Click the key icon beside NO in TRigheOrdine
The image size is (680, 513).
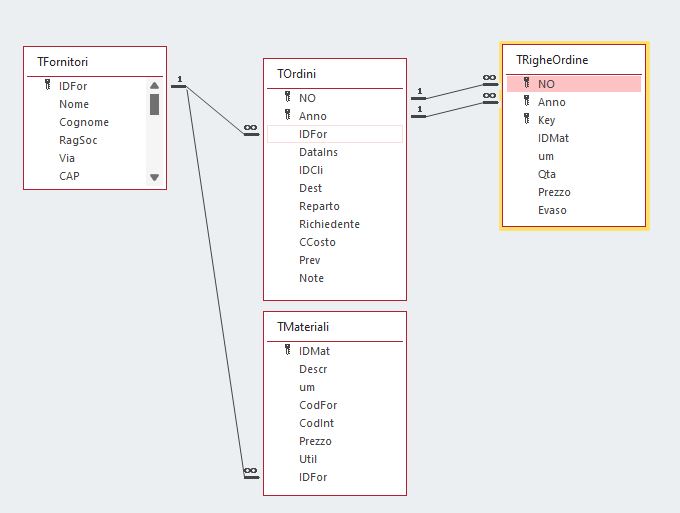coord(526,83)
